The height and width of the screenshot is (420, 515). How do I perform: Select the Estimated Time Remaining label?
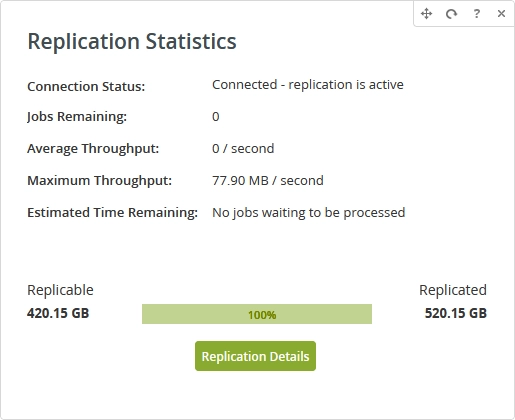tap(113, 213)
